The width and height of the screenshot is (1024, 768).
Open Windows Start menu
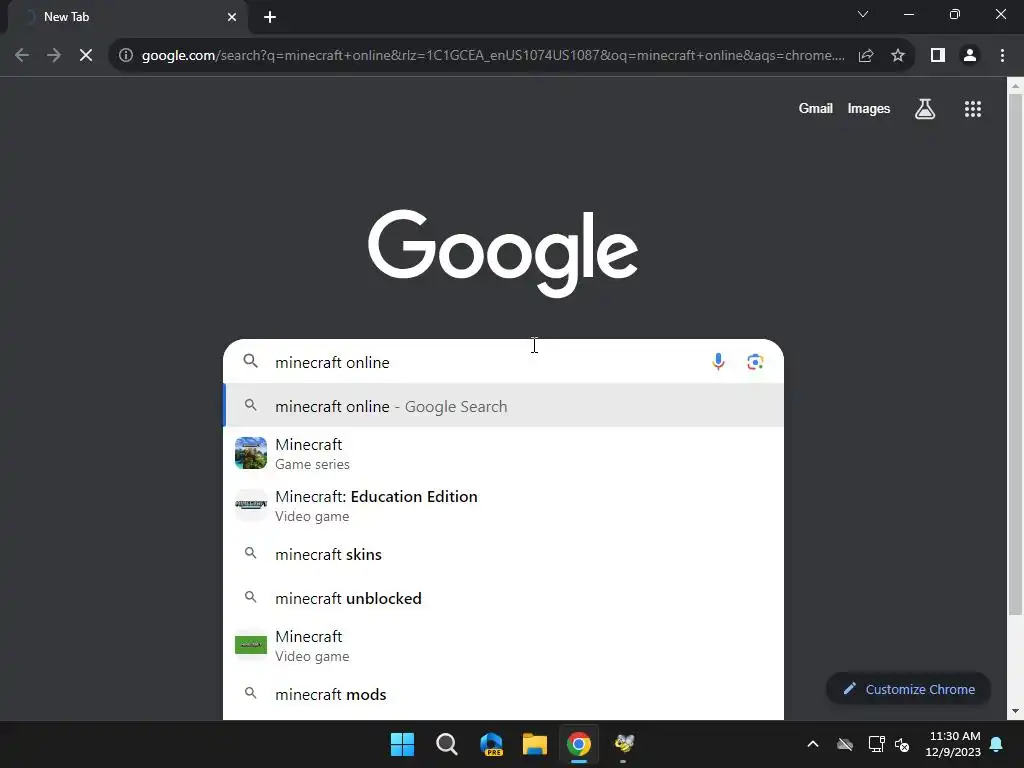402,744
